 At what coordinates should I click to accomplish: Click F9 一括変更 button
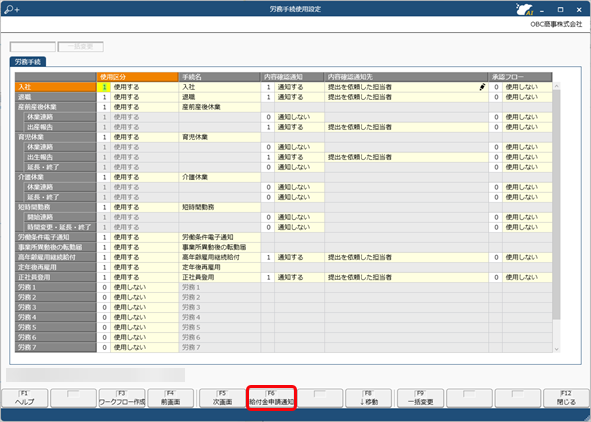tap(420, 398)
